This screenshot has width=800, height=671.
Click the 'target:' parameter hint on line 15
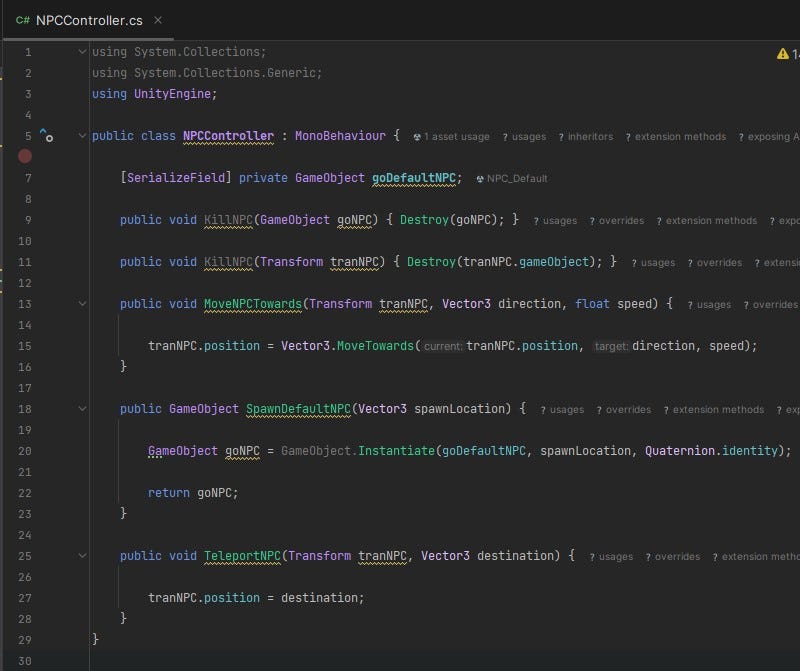(611, 346)
